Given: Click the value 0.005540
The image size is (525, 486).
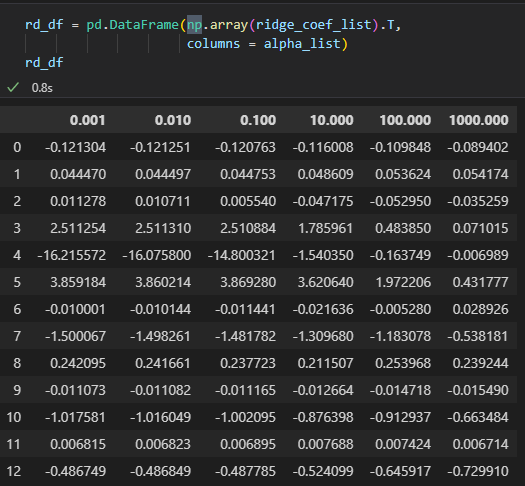Looking at the screenshot, I should [x=248, y=201].
